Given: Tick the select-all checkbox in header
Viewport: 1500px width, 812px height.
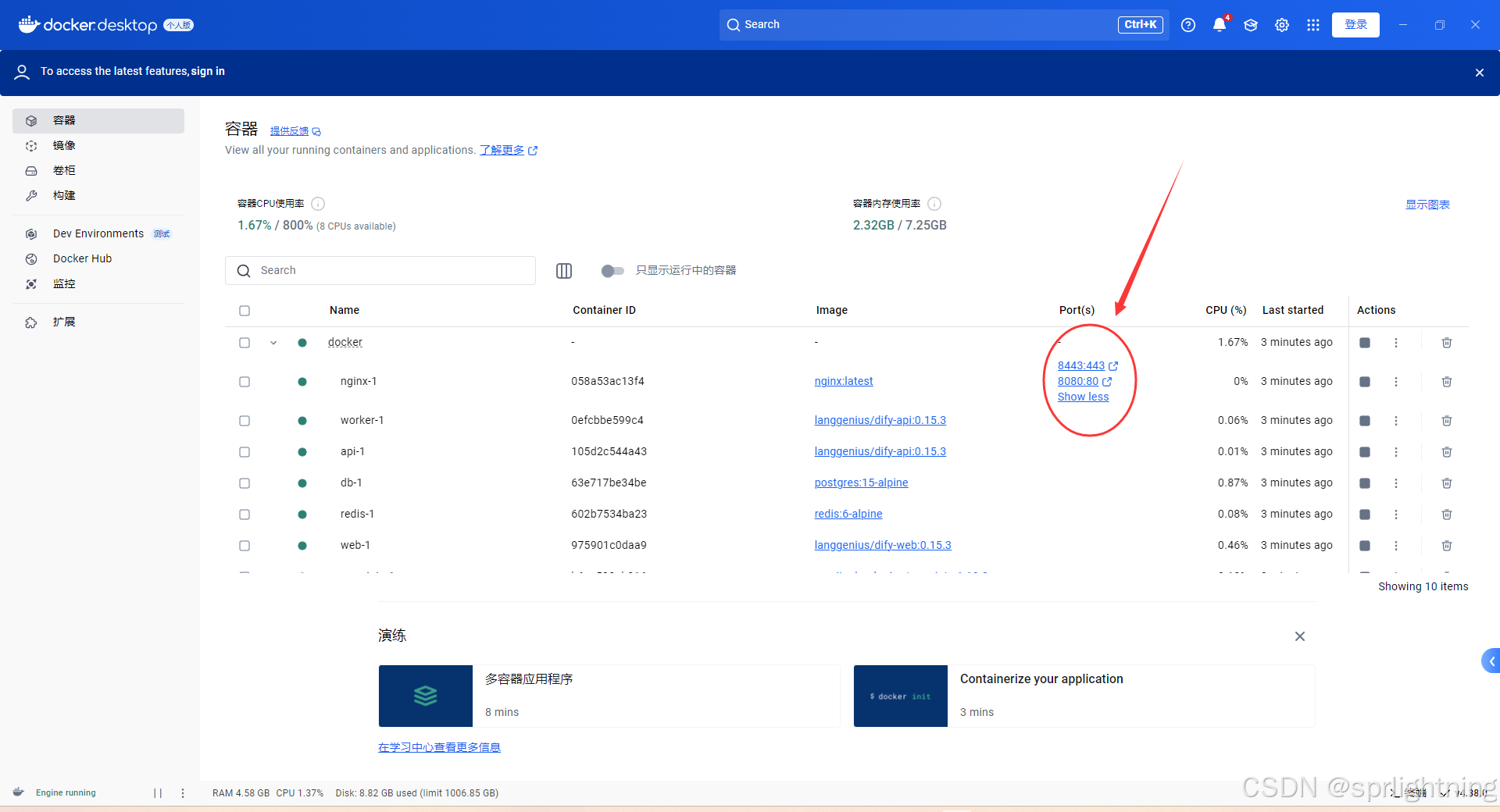Looking at the screenshot, I should pyautogui.click(x=245, y=311).
